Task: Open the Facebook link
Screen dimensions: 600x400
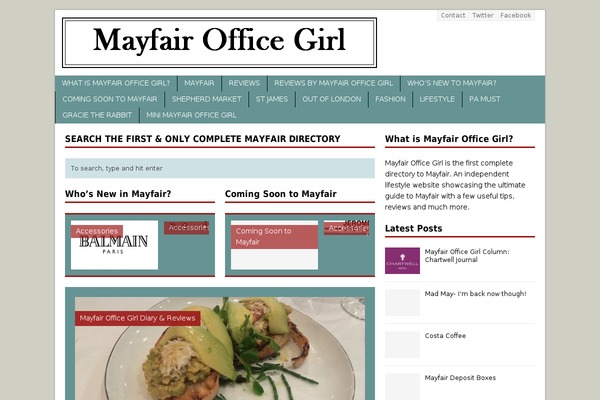Action: click(515, 15)
